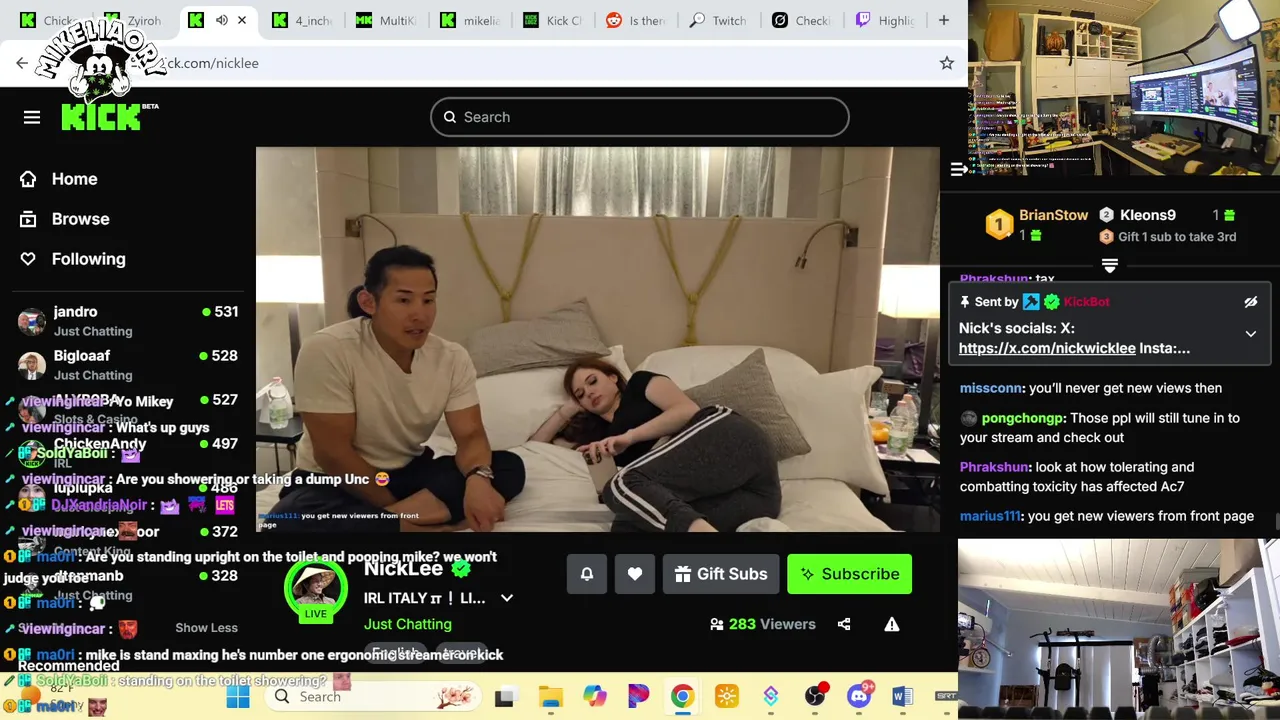Click username pongchongp in chat

1023,418
